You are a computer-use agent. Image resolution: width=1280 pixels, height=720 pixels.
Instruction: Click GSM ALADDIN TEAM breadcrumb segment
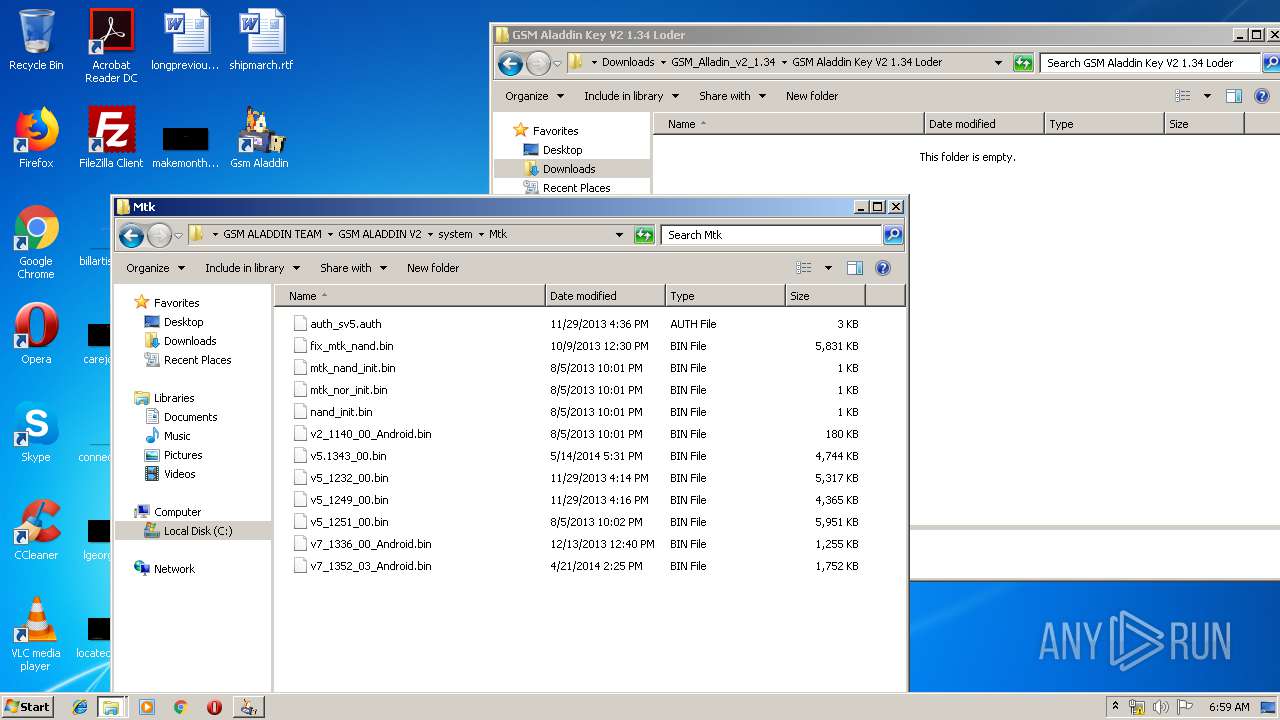point(272,234)
